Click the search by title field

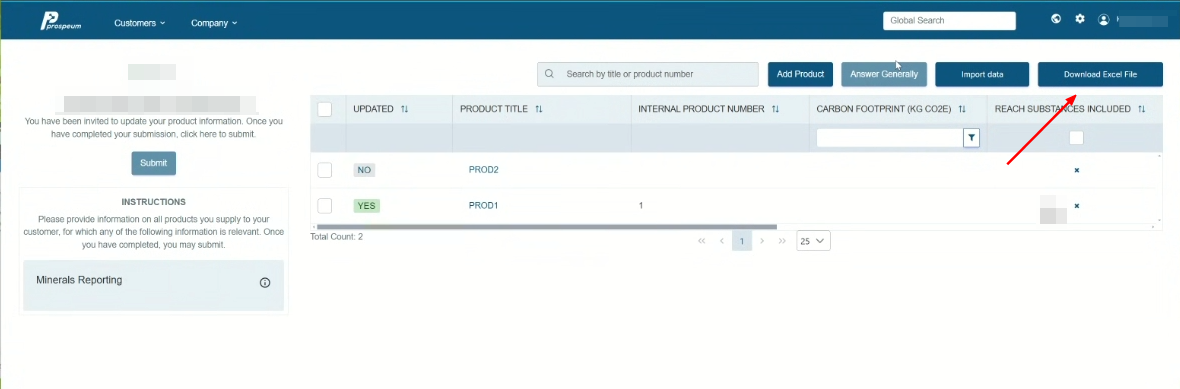click(648, 74)
